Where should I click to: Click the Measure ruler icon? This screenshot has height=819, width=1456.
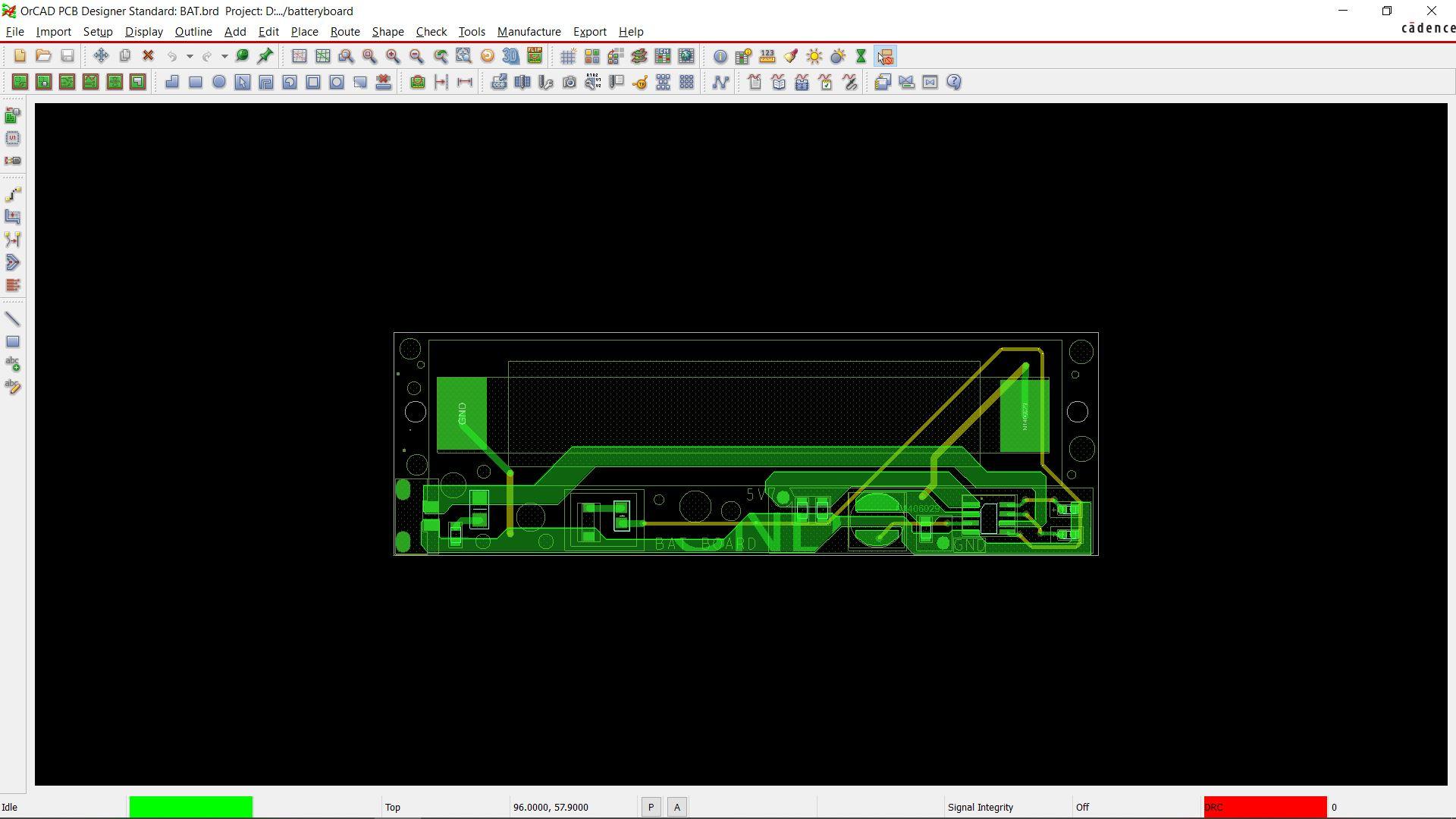767,56
